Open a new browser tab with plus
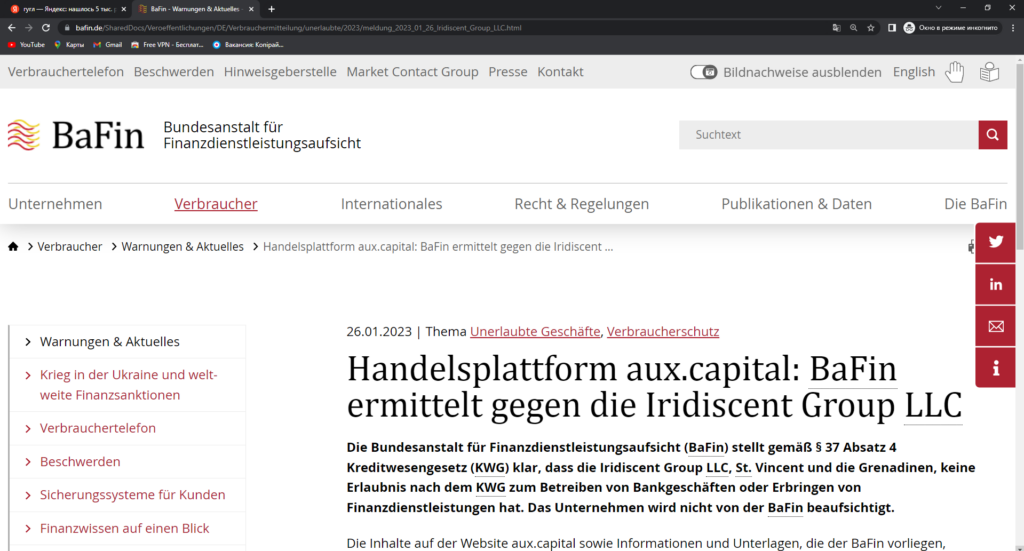The image size is (1024, 551). pyautogui.click(x=271, y=9)
